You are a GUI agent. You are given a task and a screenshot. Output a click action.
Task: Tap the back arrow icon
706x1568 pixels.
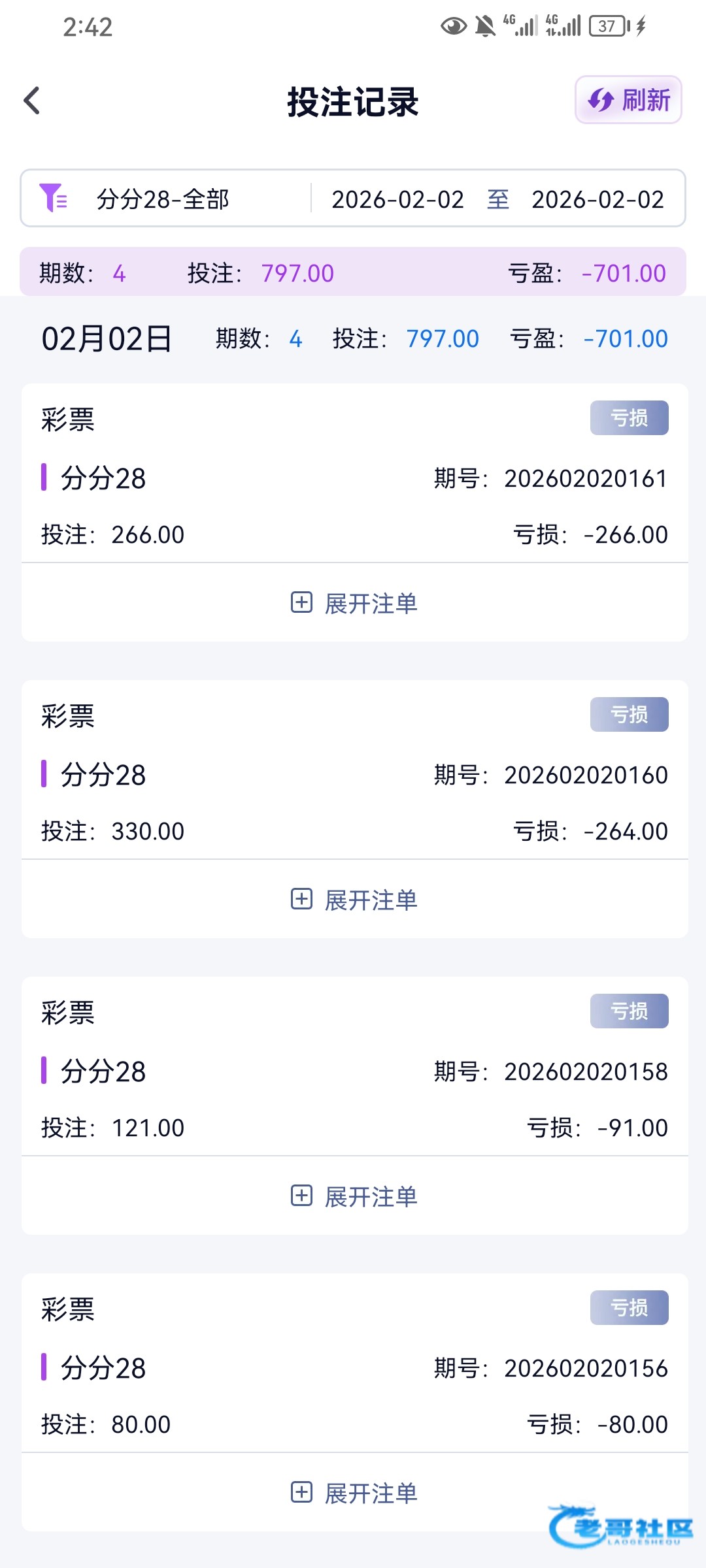click(32, 101)
